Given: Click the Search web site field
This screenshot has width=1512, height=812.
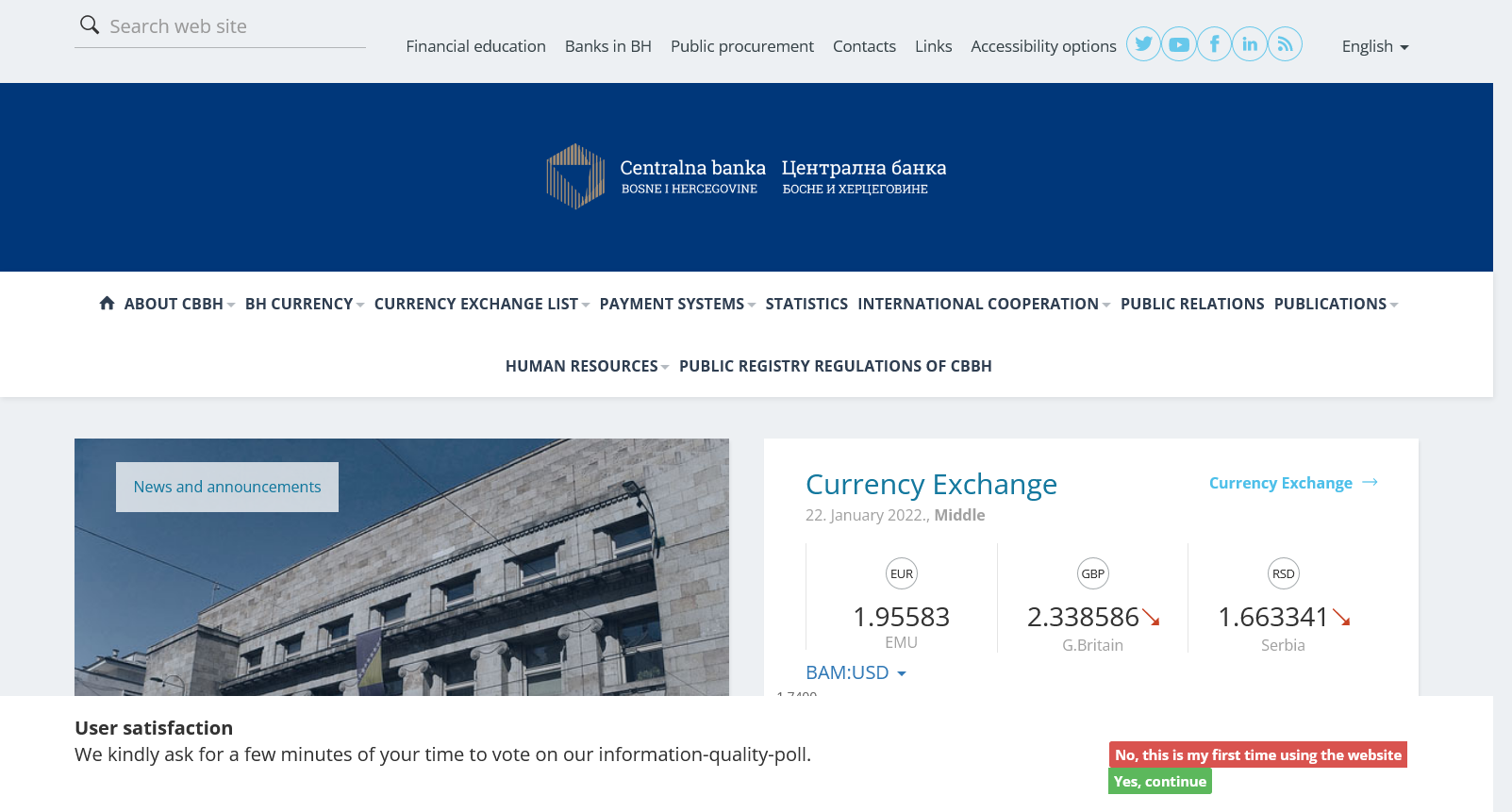Looking at the screenshot, I should (234, 26).
